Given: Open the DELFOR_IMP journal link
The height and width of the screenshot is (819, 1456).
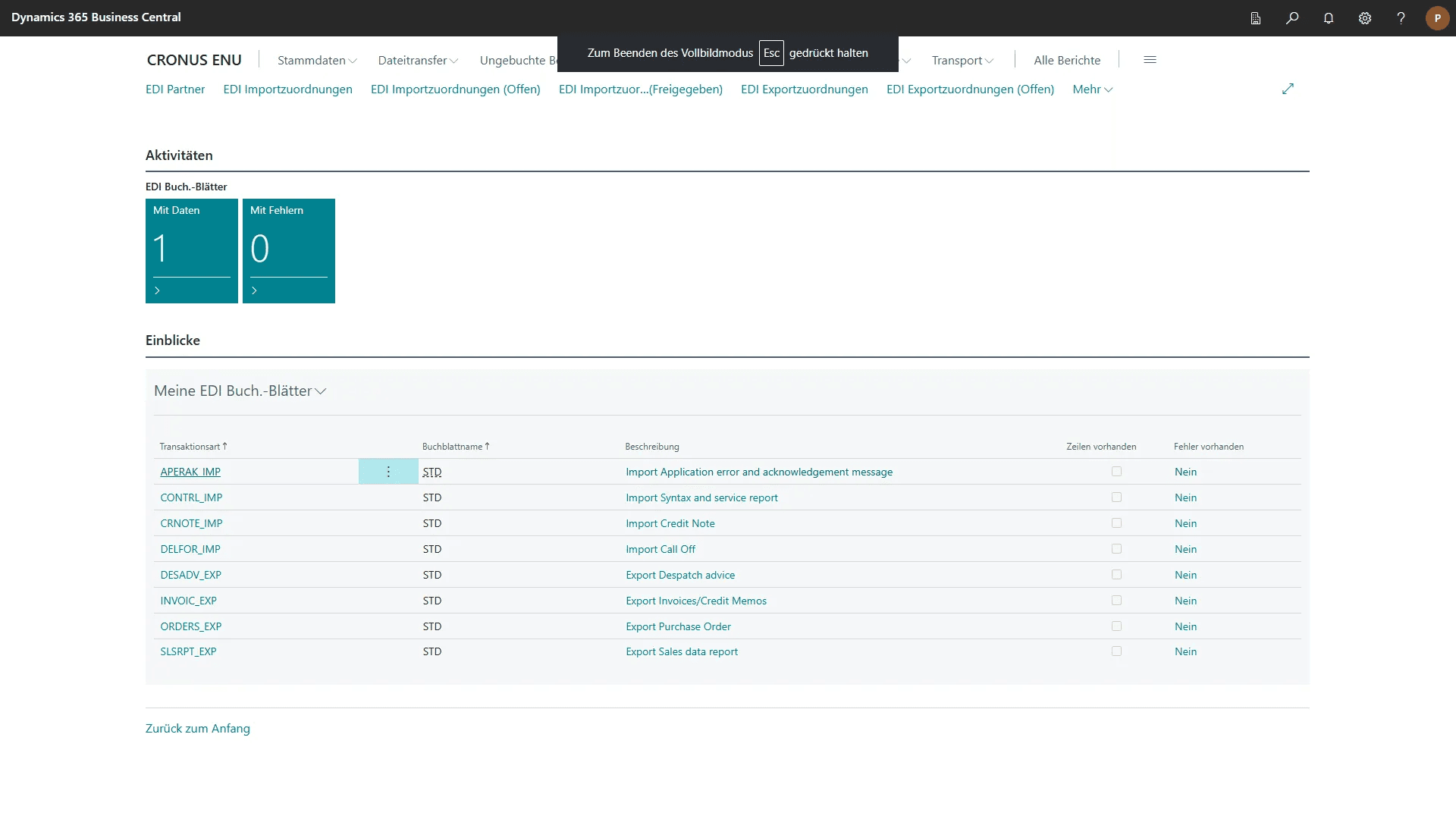Looking at the screenshot, I should pos(190,549).
